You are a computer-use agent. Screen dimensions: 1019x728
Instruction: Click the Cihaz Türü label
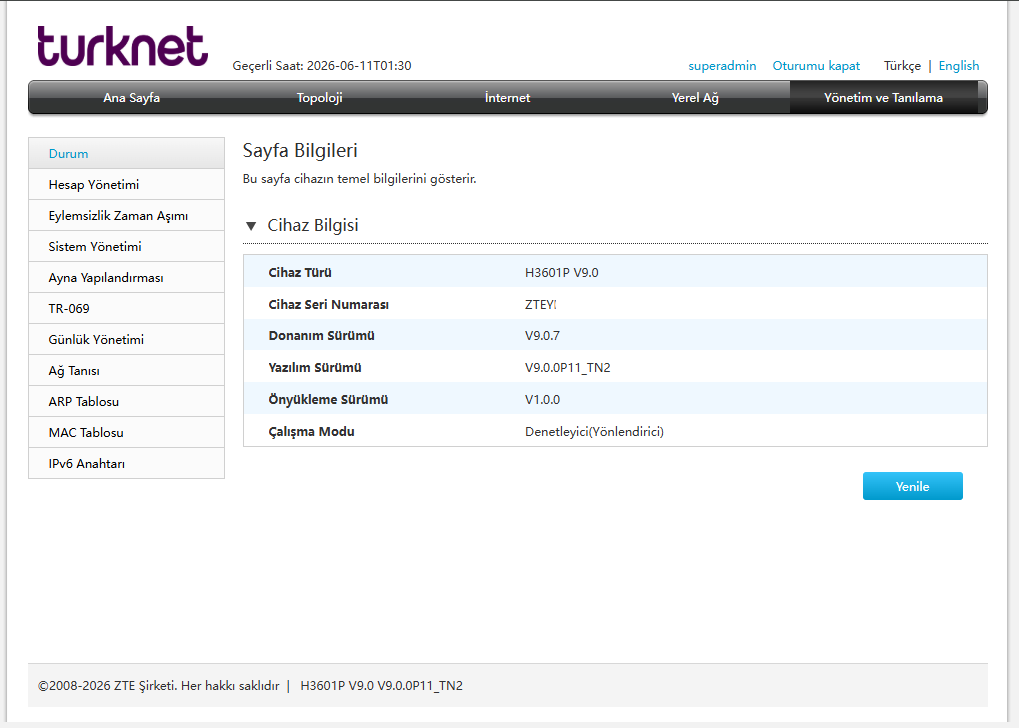[300, 272]
